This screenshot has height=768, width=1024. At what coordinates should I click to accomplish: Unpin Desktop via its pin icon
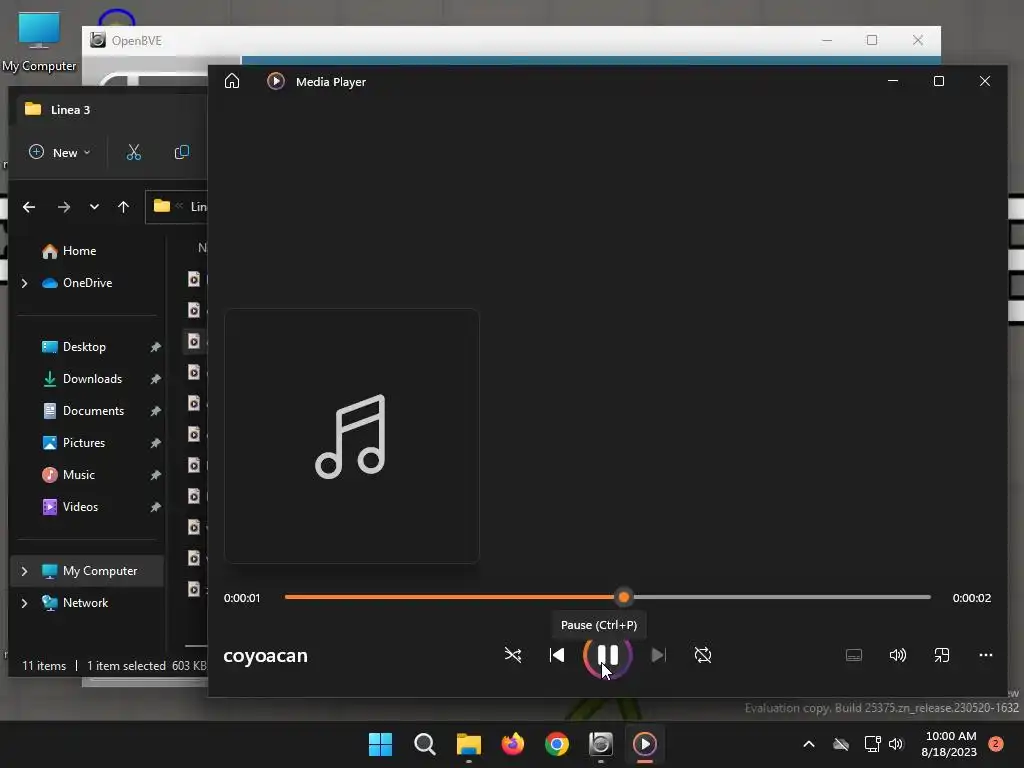pos(155,347)
